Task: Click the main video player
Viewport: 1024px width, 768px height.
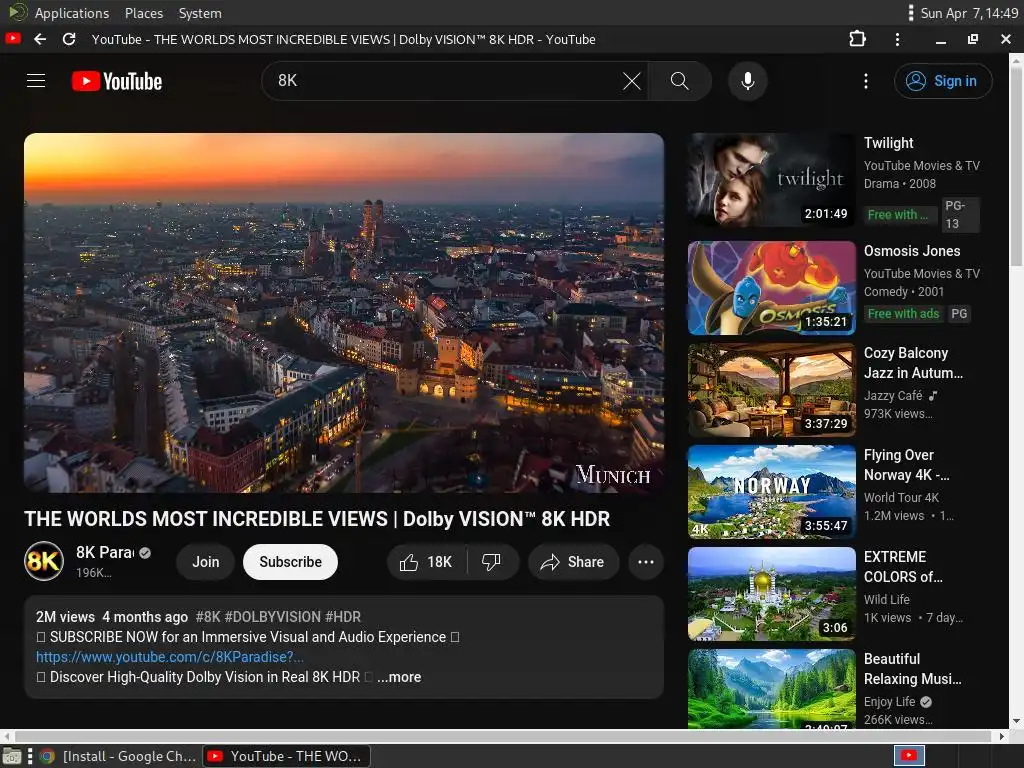Action: pyautogui.click(x=344, y=313)
